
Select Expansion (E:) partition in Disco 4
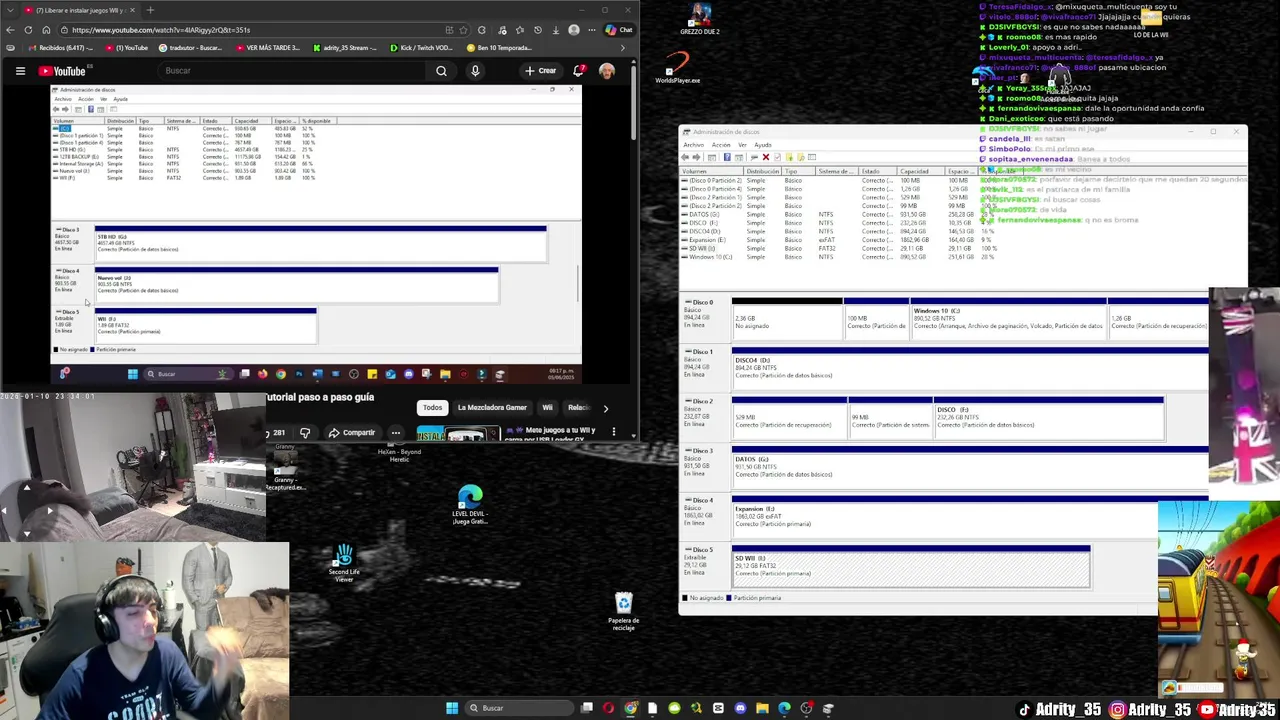point(969,516)
